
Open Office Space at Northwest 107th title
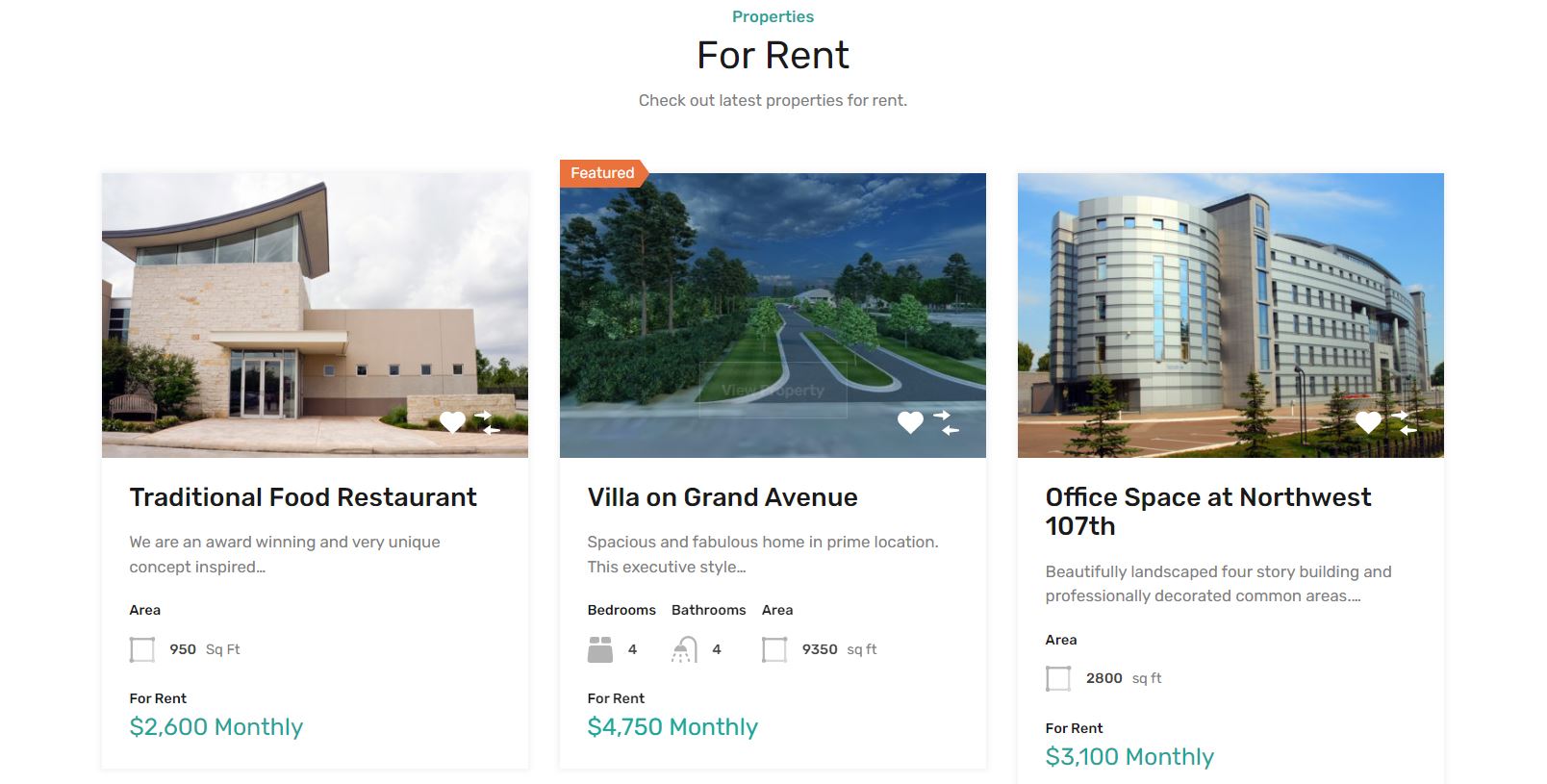1208,511
